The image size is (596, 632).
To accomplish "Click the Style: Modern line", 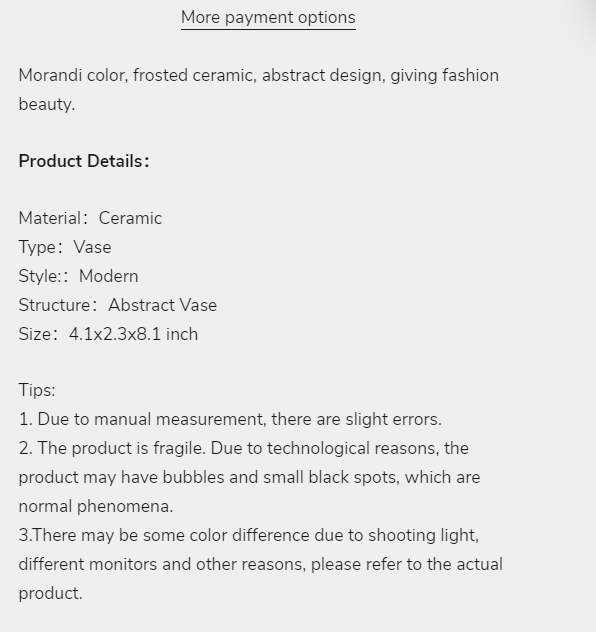I will [79, 276].
